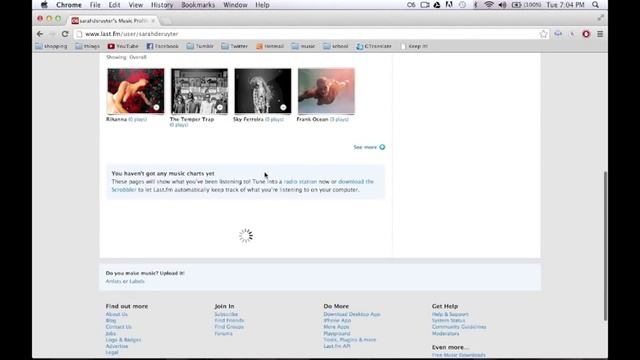
Task: Open the Edit menu
Action: coord(114,5)
